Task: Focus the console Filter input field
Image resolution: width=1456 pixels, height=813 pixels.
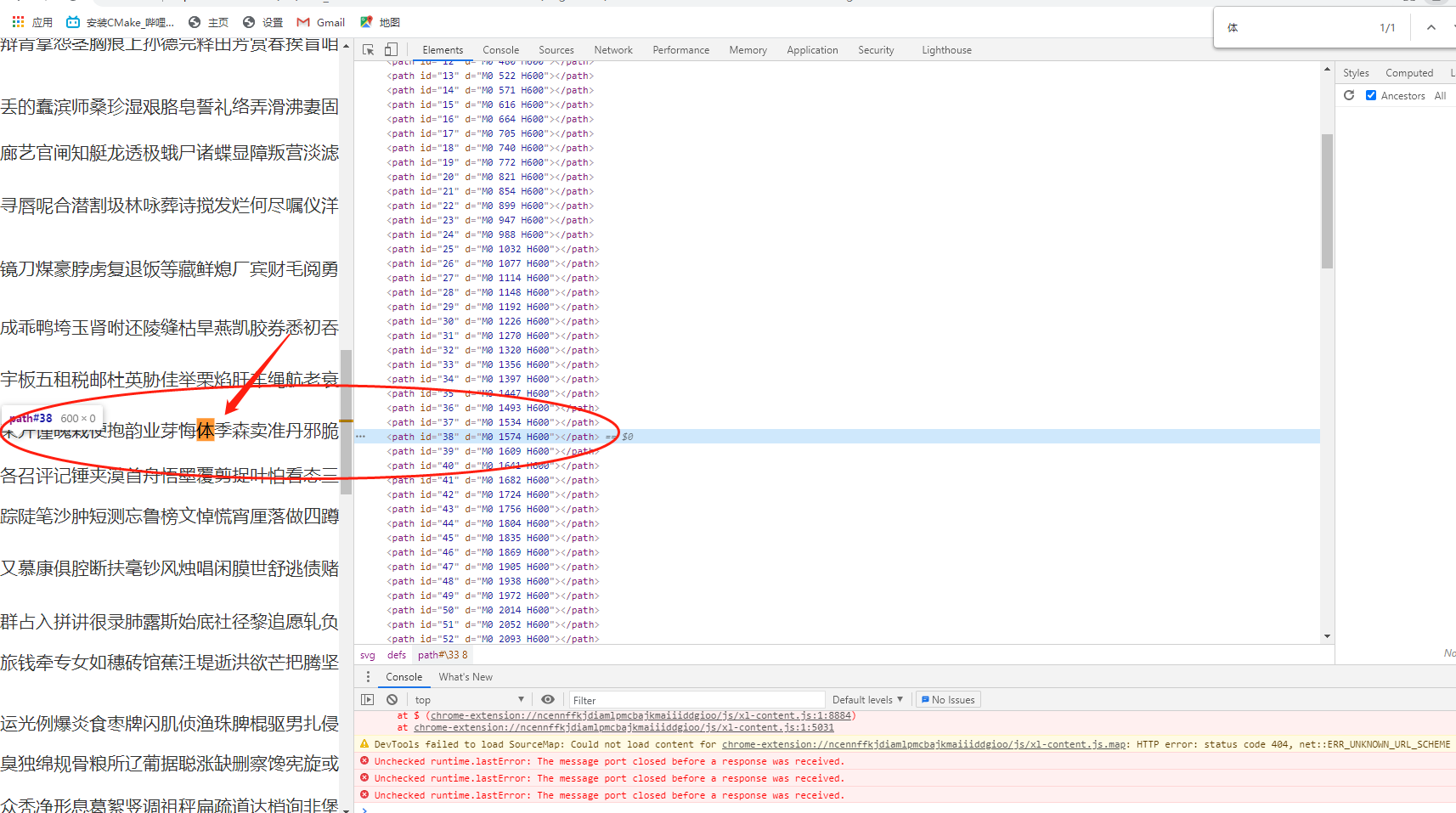Action: tap(697, 700)
